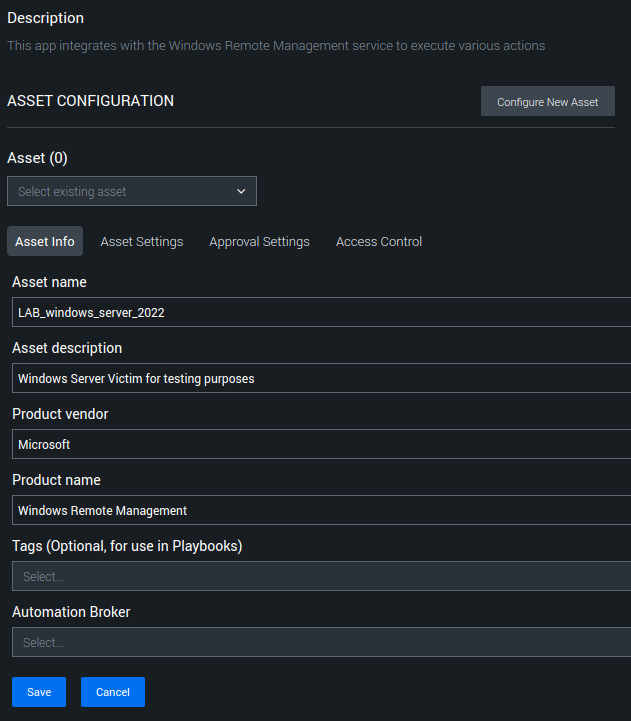
Task: Edit the Asset description field
Action: (x=321, y=378)
